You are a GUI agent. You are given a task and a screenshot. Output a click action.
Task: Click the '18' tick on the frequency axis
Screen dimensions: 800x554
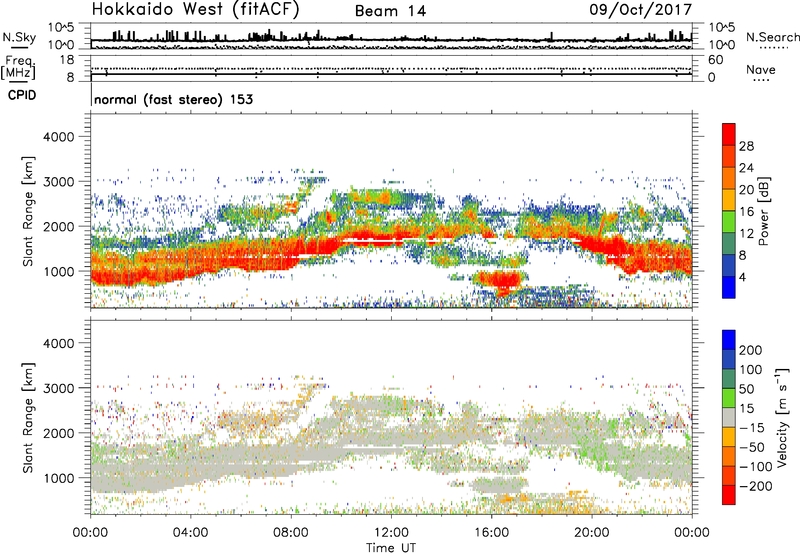[x=67, y=60]
